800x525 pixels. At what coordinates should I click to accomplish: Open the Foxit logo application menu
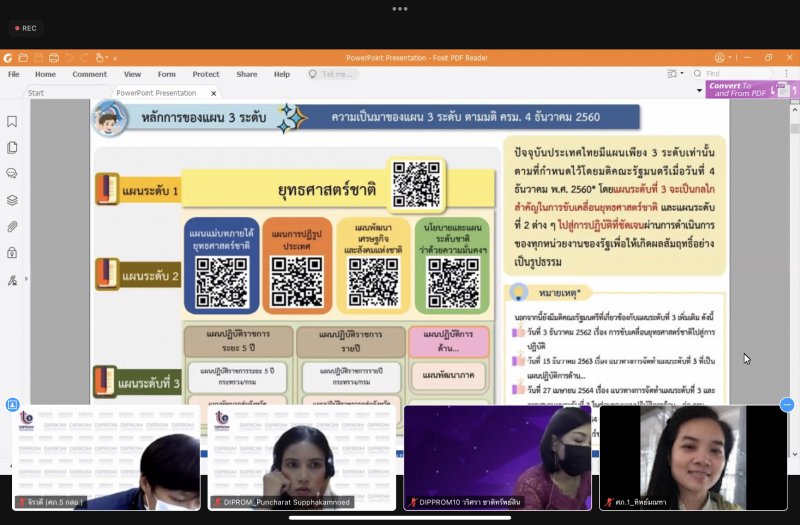(x=8, y=58)
